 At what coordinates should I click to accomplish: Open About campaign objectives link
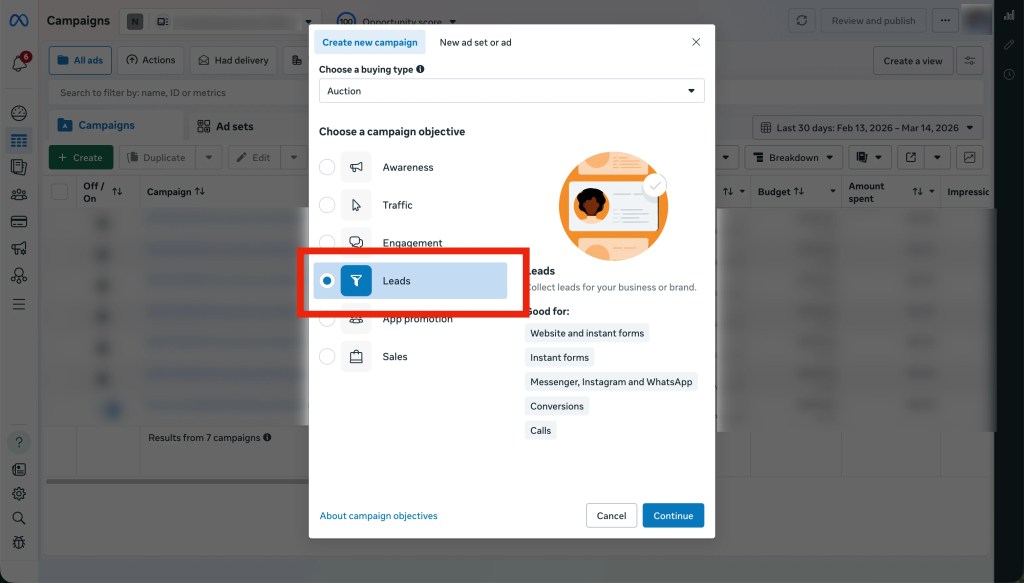(x=378, y=516)
